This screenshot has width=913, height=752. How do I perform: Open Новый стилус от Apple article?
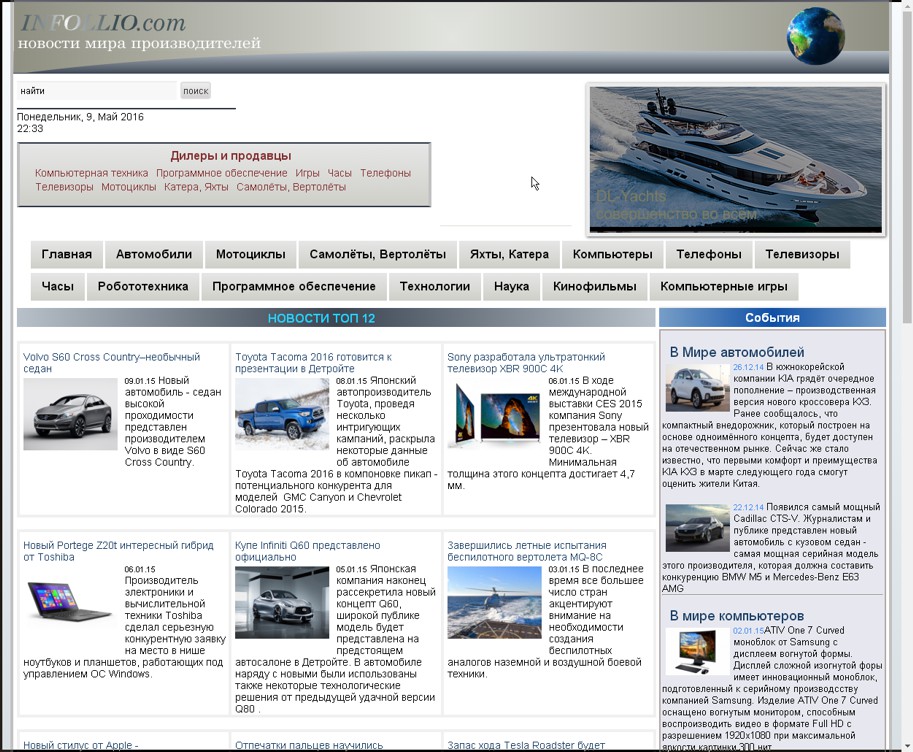[80, 745]
